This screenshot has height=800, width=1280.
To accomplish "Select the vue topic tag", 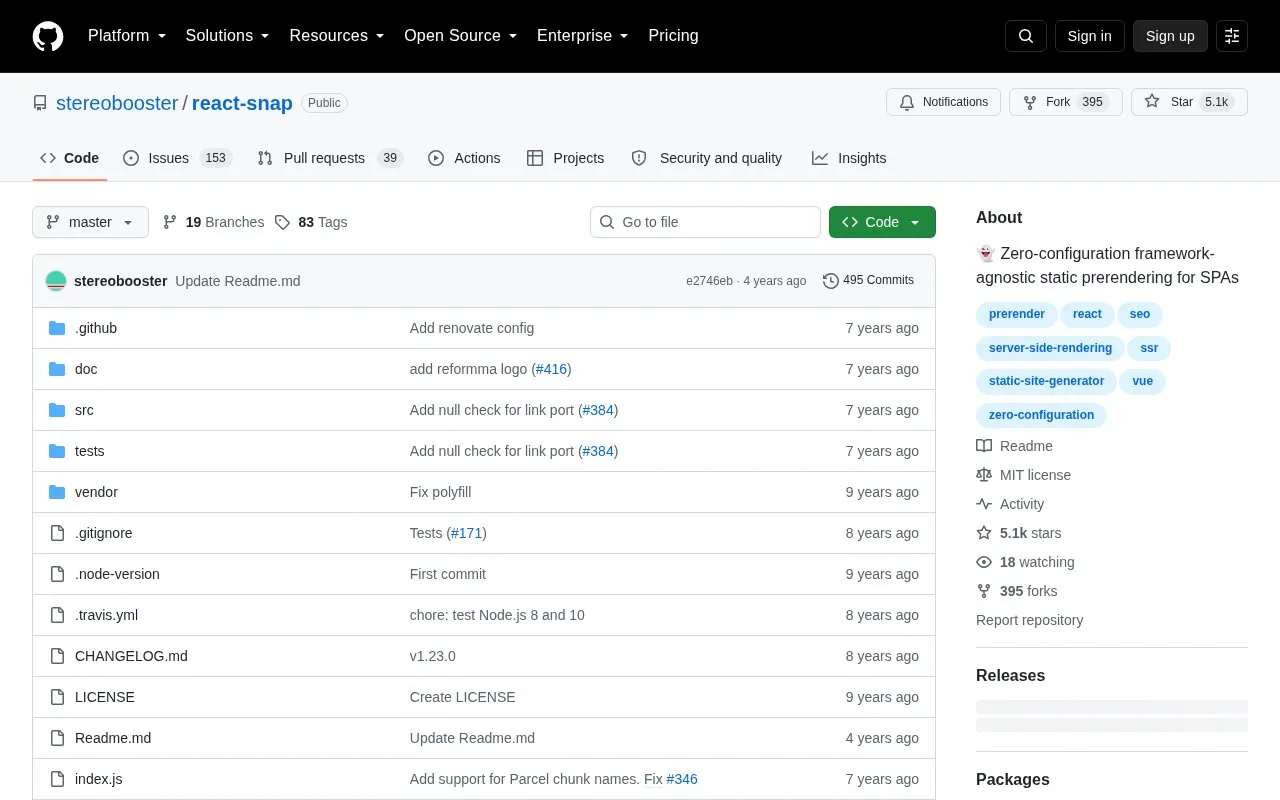I will tap(1142, 381).
